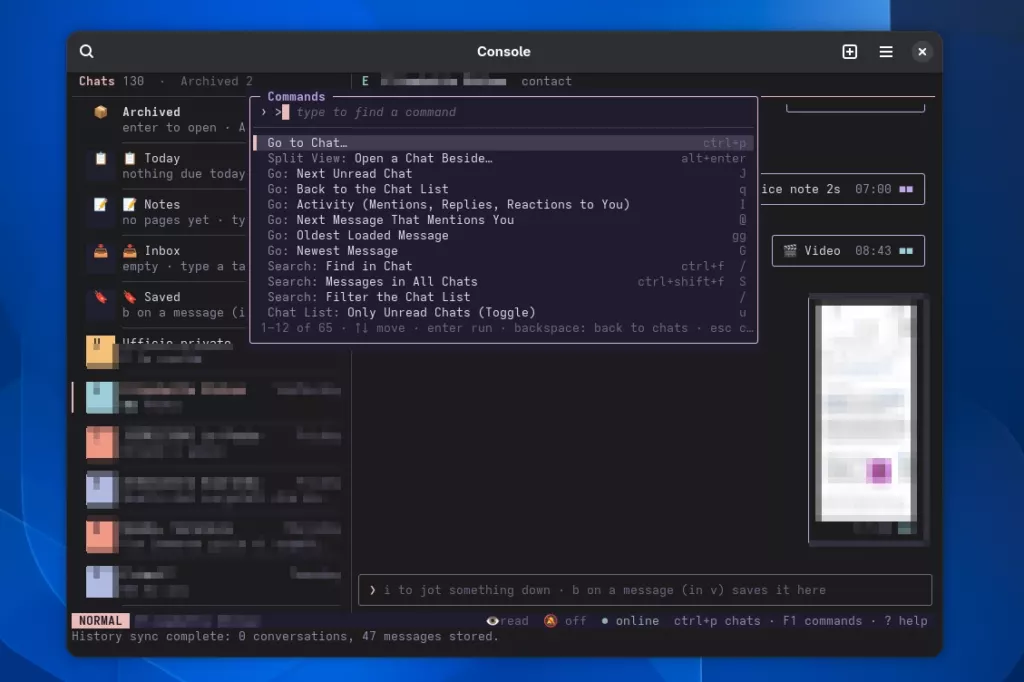Open the Saved bookmark icon
Viewport: 1024px width, 682px height.
pyautogui.click(x=101, y=297)
